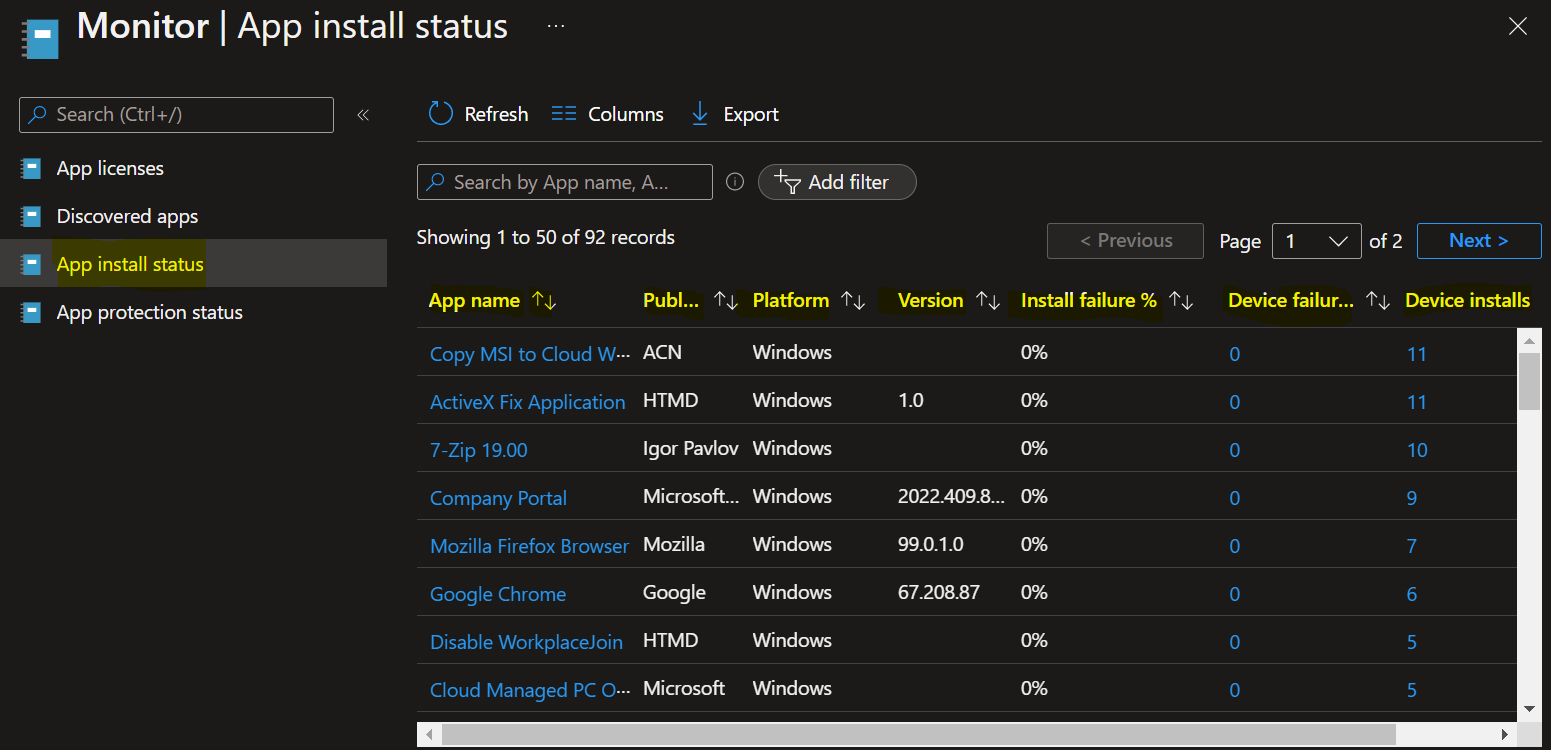Click device installs count 10 for 7-Zip

pyautogui.click(x=1417, y=450)
